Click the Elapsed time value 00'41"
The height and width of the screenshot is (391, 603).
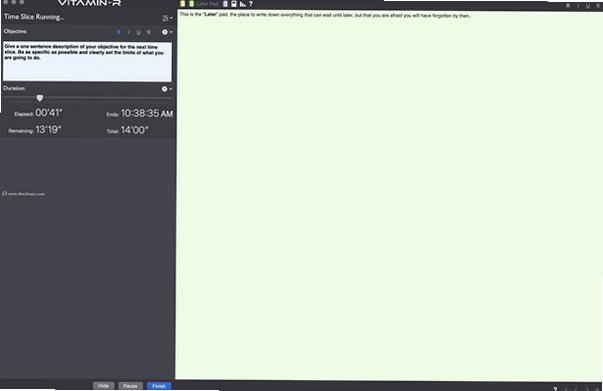click(48, 113)
